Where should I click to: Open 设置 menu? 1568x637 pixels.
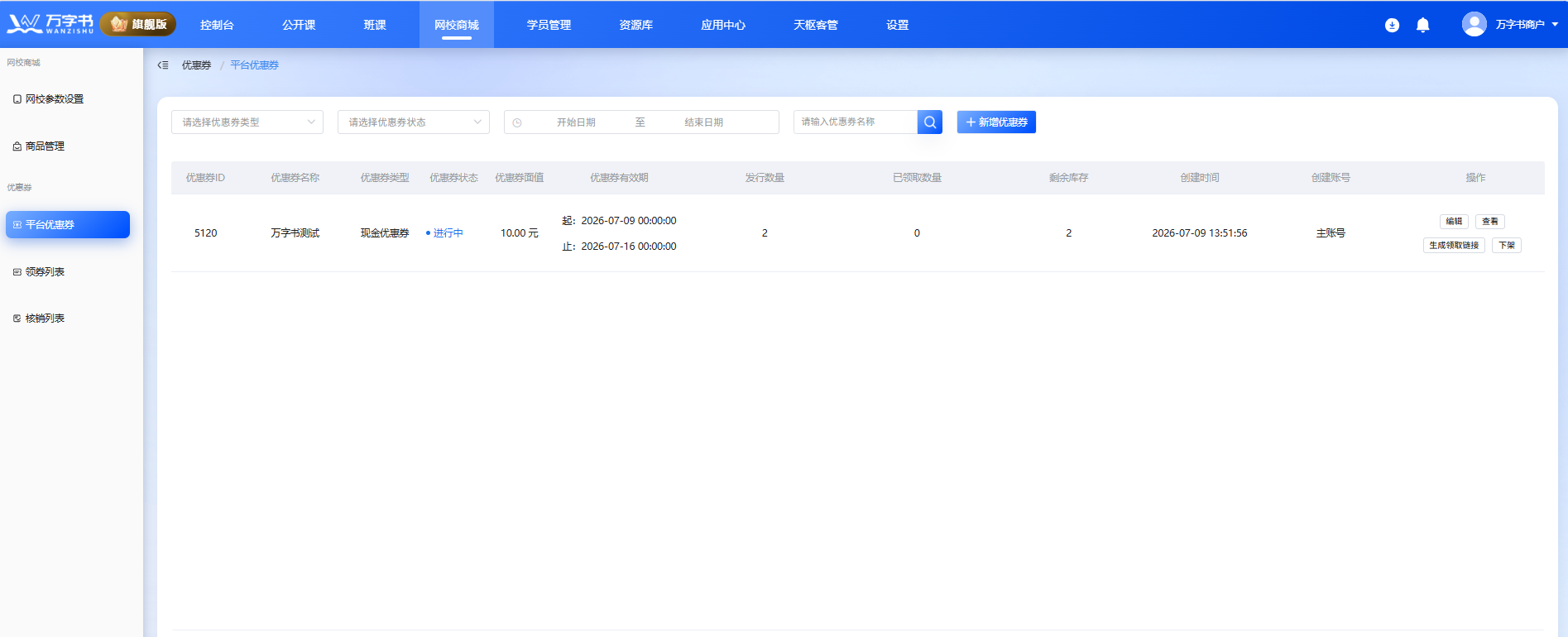coord(898,25)
